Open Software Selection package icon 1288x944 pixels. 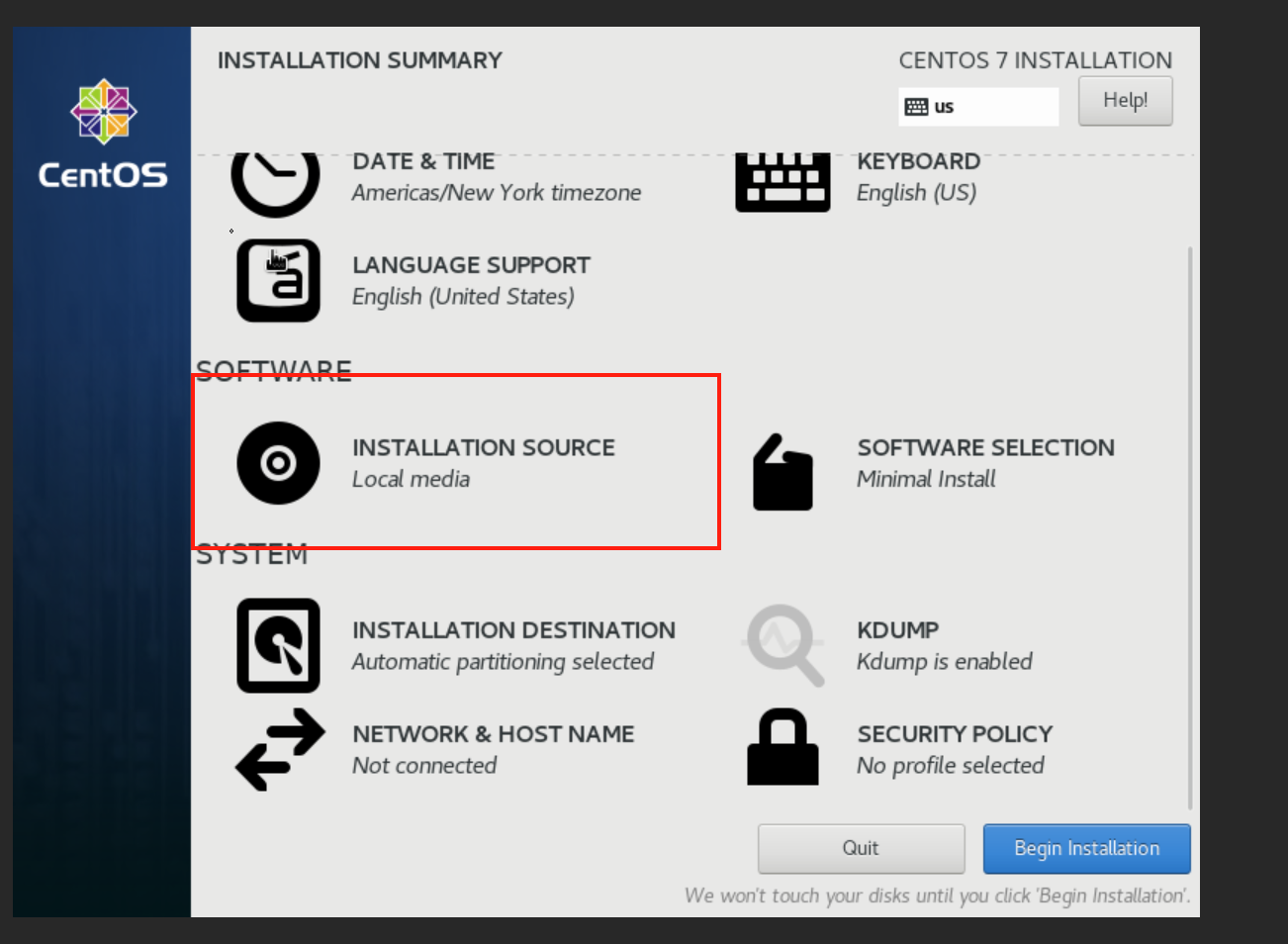782,473
